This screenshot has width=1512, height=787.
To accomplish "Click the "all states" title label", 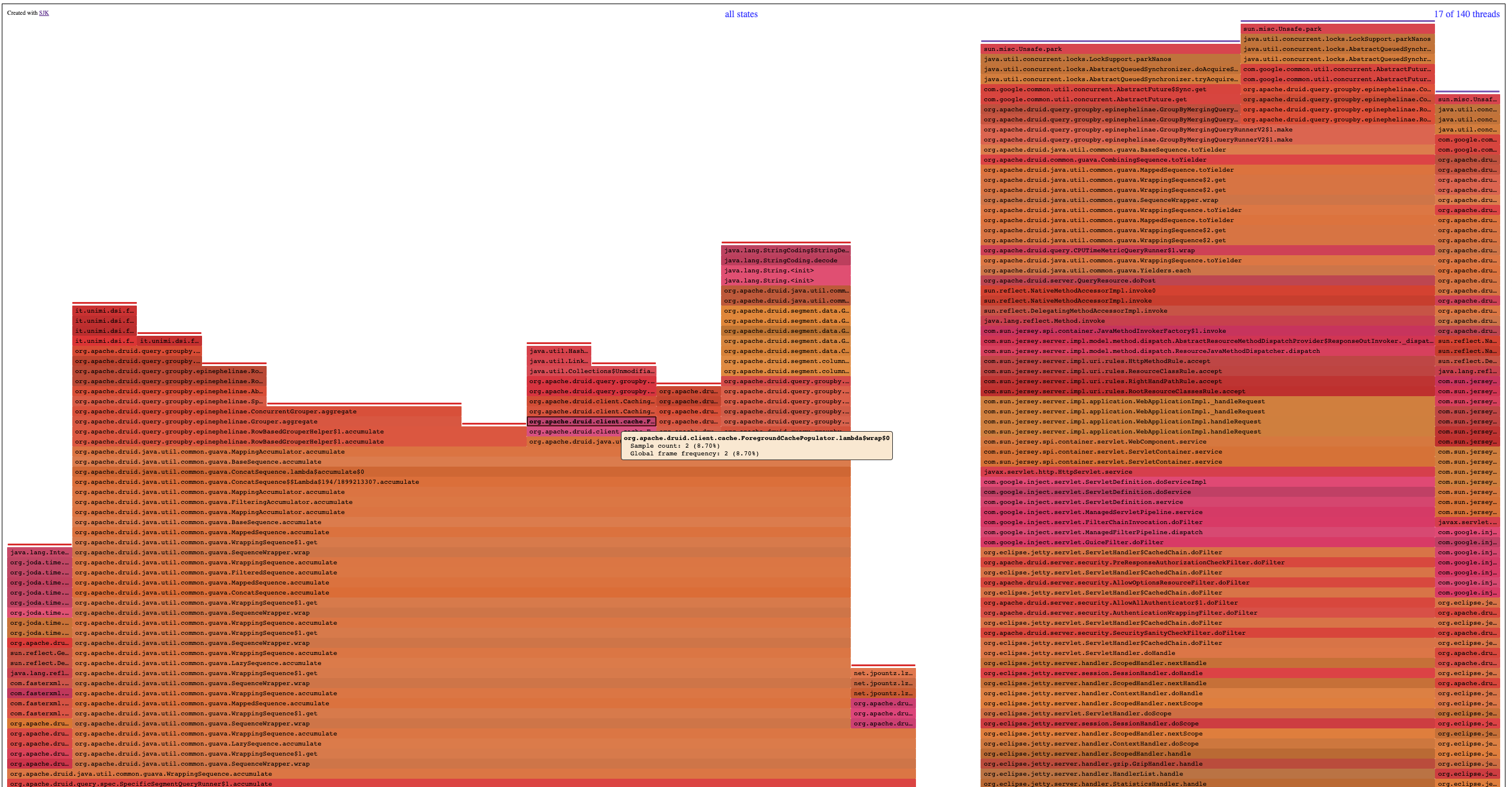I will tap(742, 14).
